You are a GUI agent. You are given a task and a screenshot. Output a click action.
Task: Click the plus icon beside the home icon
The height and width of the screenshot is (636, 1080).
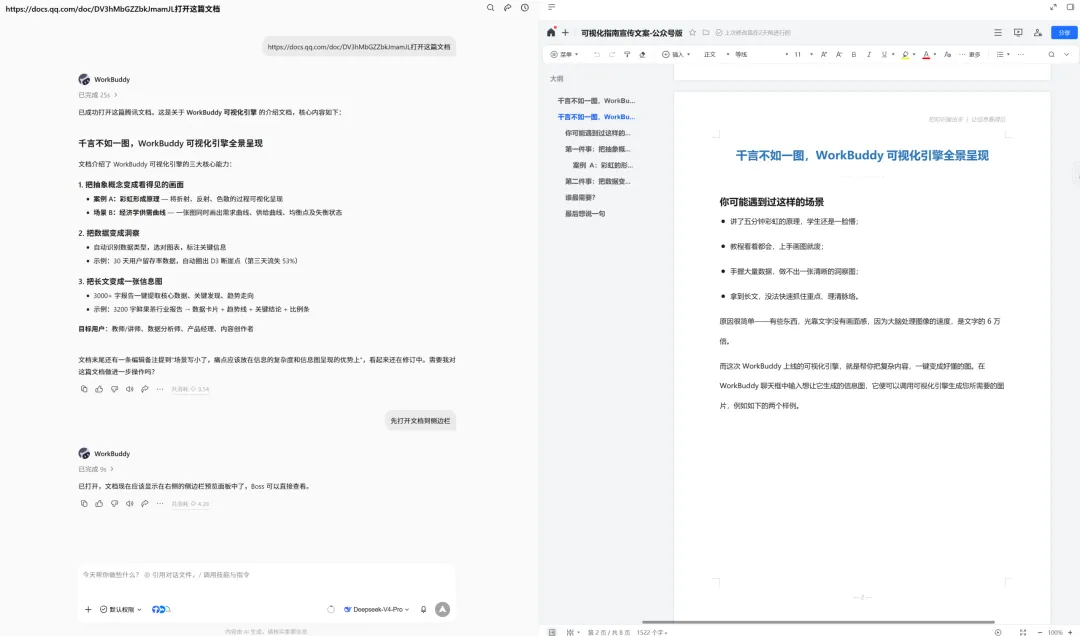[565, 32]
